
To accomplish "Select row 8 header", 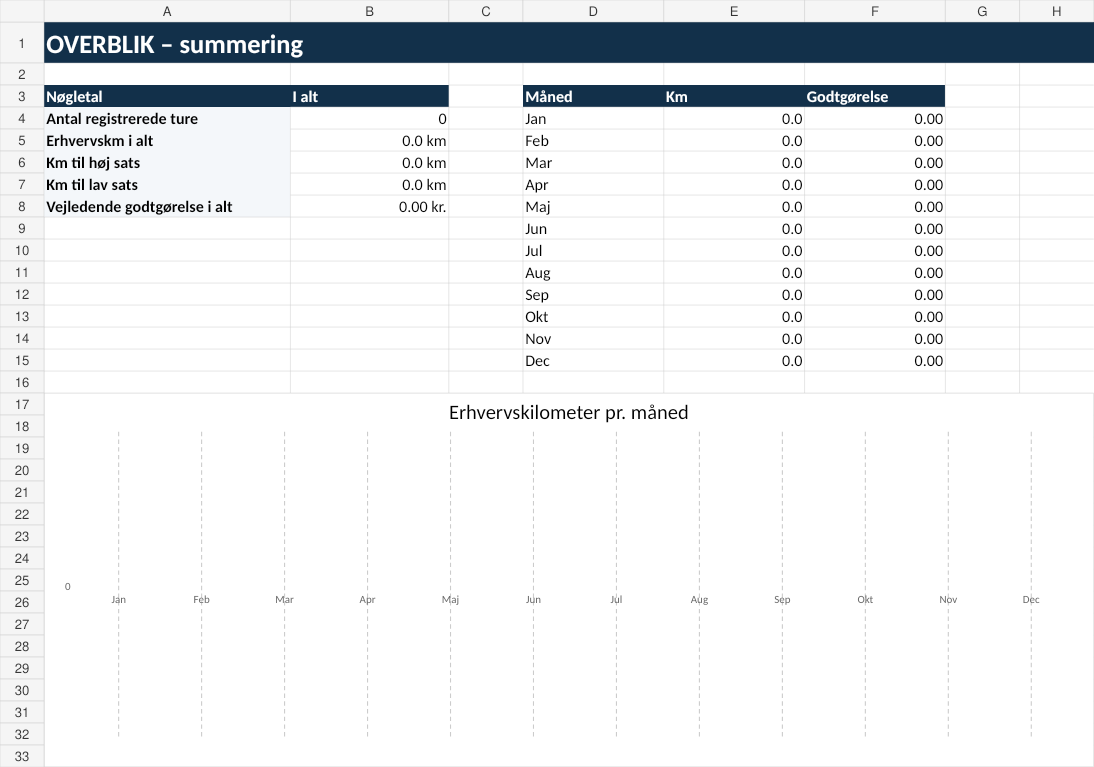I will point(22,207).
